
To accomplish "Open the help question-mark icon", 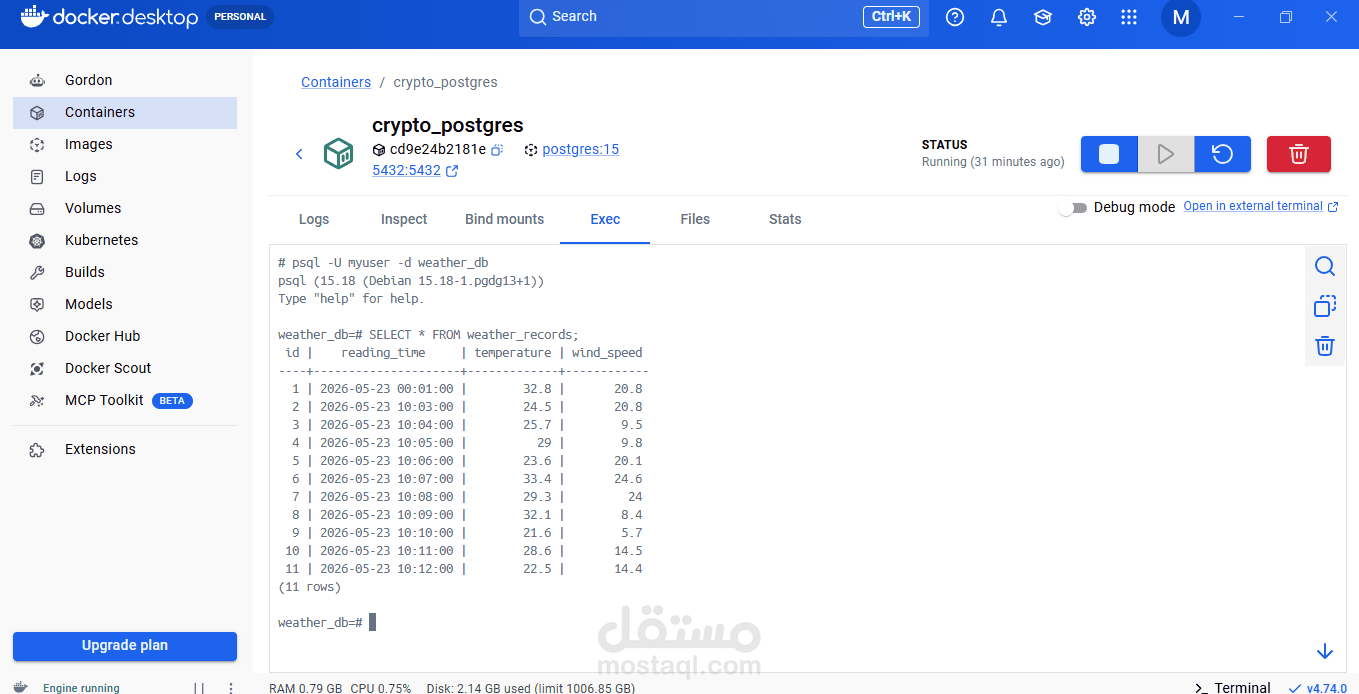I will [955, 17].
